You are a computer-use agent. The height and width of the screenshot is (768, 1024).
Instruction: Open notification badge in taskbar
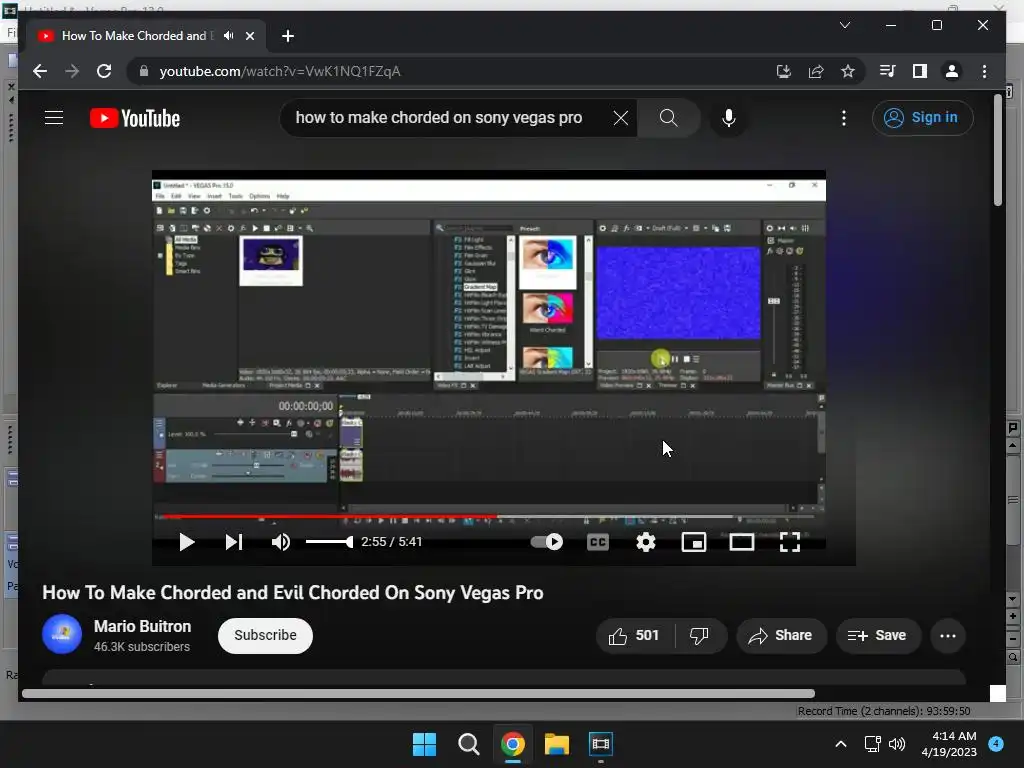[996, 743]
